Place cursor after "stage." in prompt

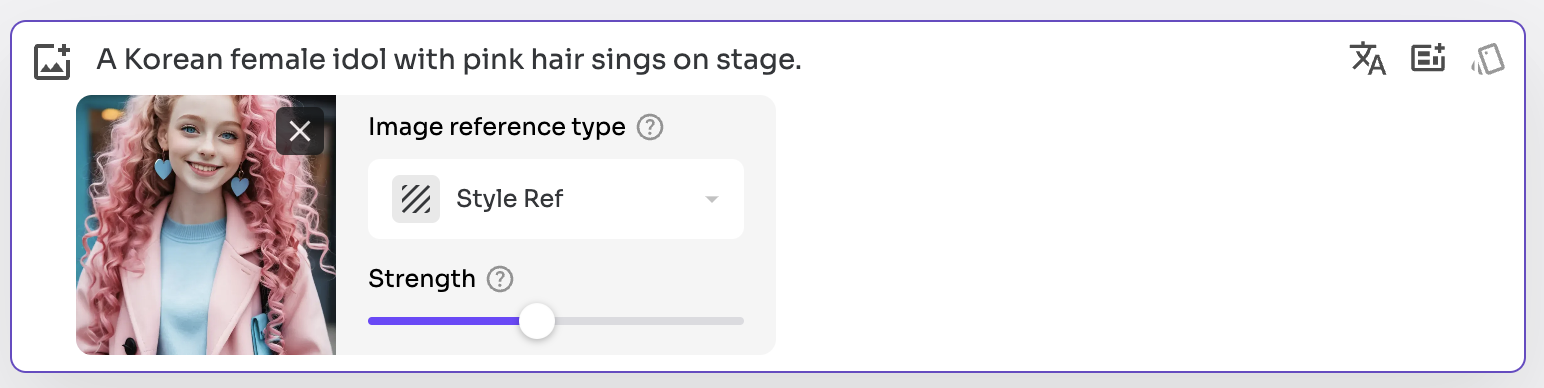click(x=804, y=60)
